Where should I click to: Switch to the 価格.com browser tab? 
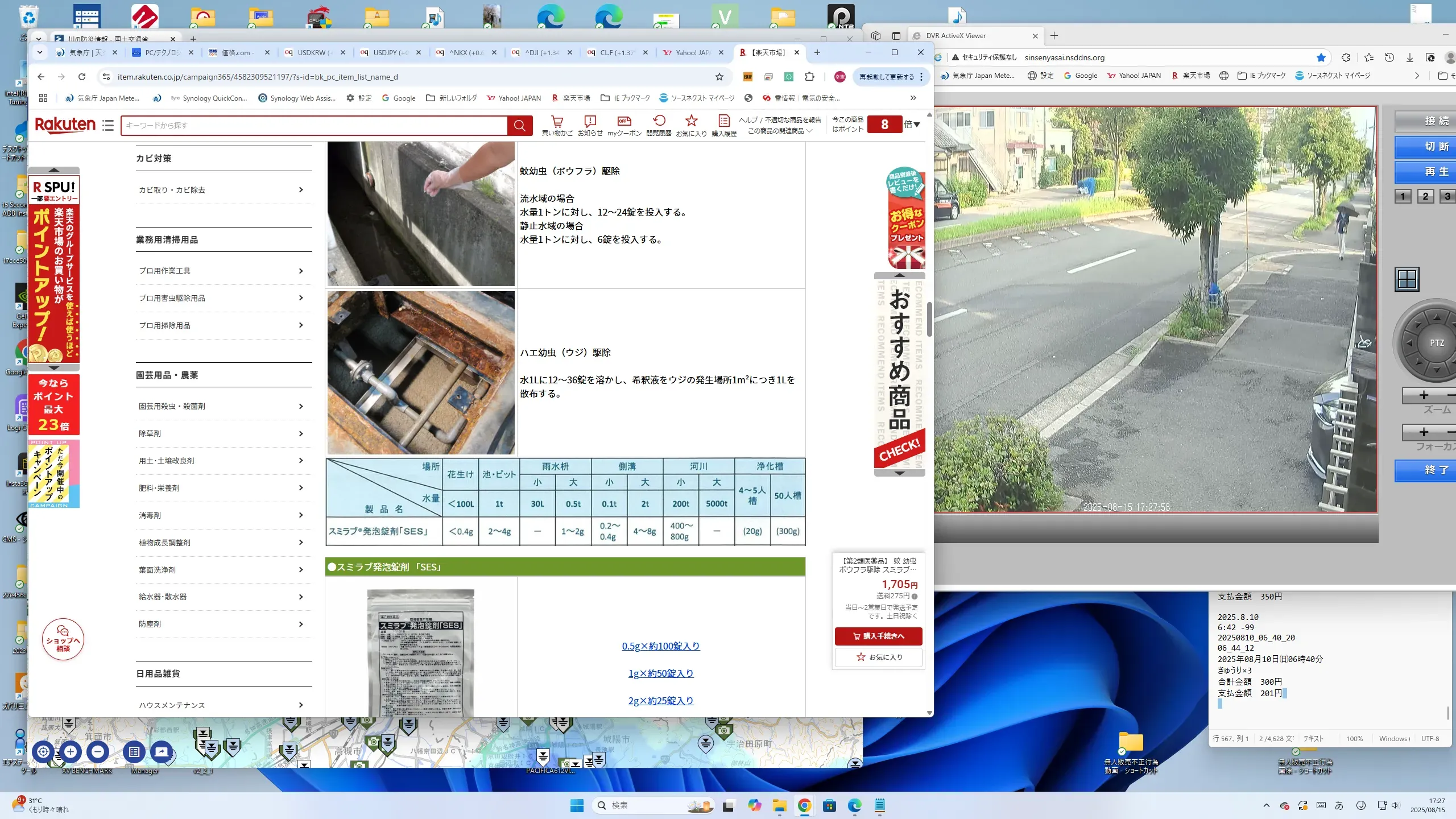(x=237, y=52)
